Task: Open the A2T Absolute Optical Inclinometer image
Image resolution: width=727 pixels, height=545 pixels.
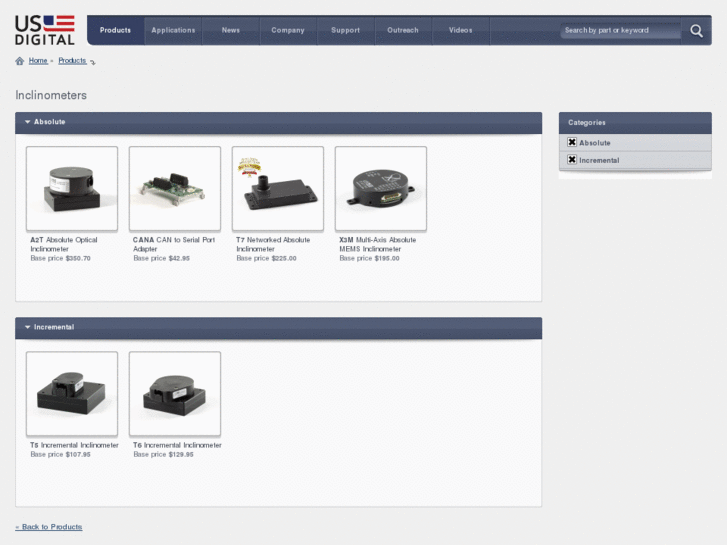Action: coord(72,188)
